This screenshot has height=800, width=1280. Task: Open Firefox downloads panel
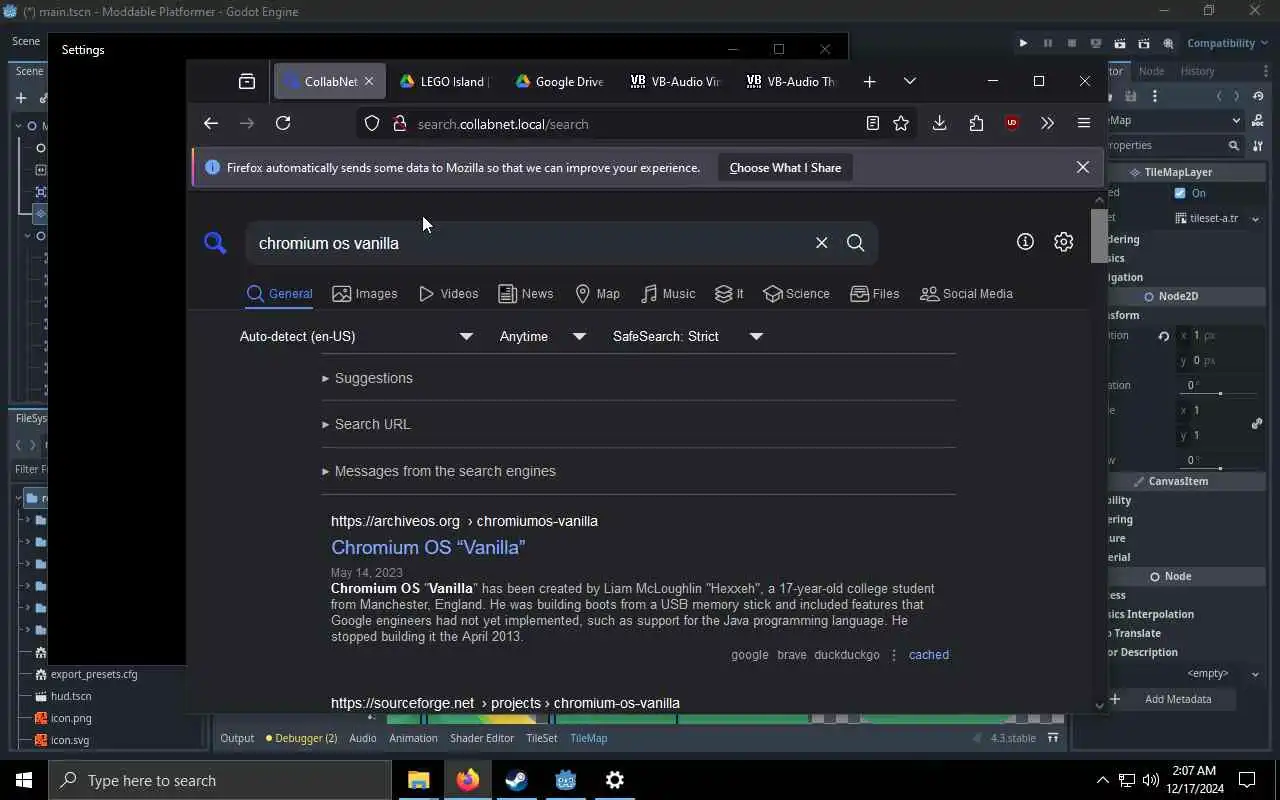[939, 123]
